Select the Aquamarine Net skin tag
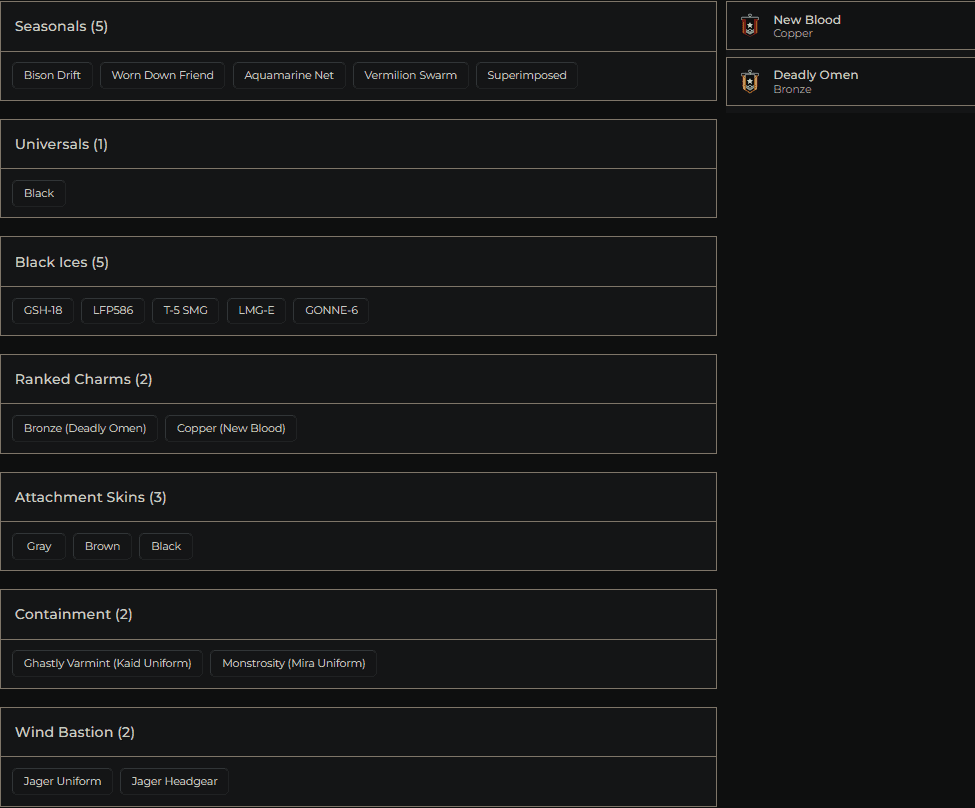 289,76
